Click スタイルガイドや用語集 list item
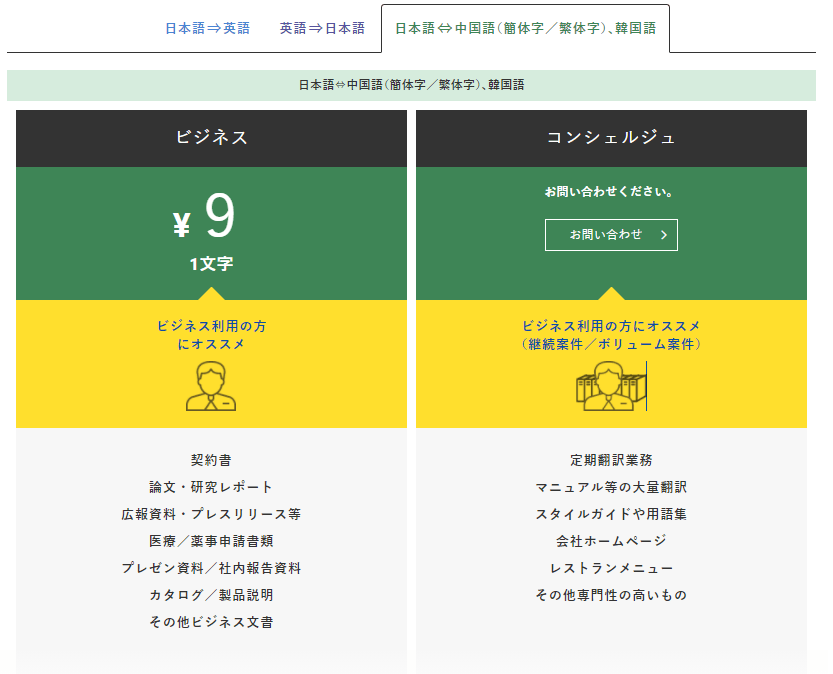The image size is (833, 674). click(611, 514)
